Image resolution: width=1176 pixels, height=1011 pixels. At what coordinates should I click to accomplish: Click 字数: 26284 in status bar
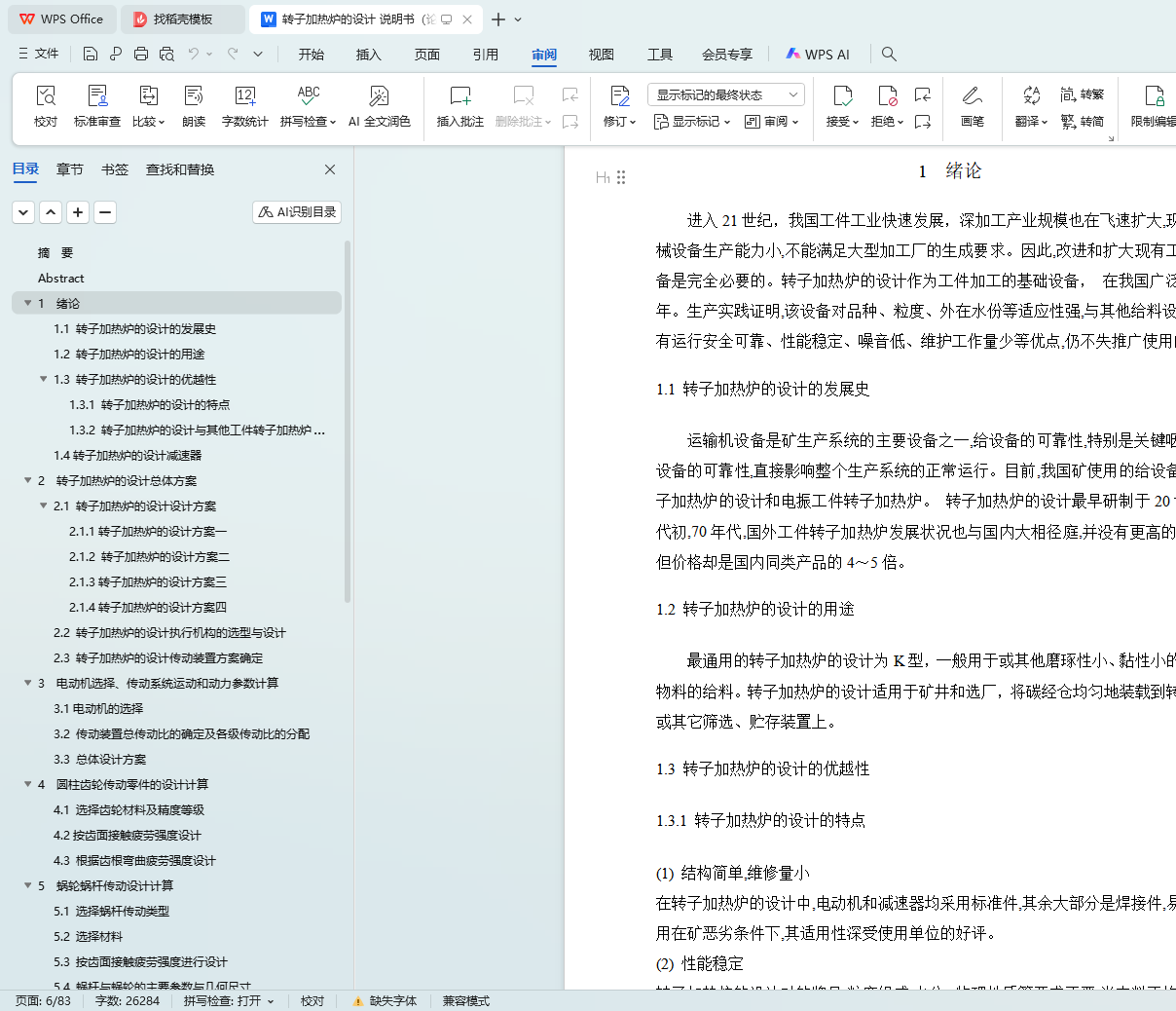coord(128,1001)
